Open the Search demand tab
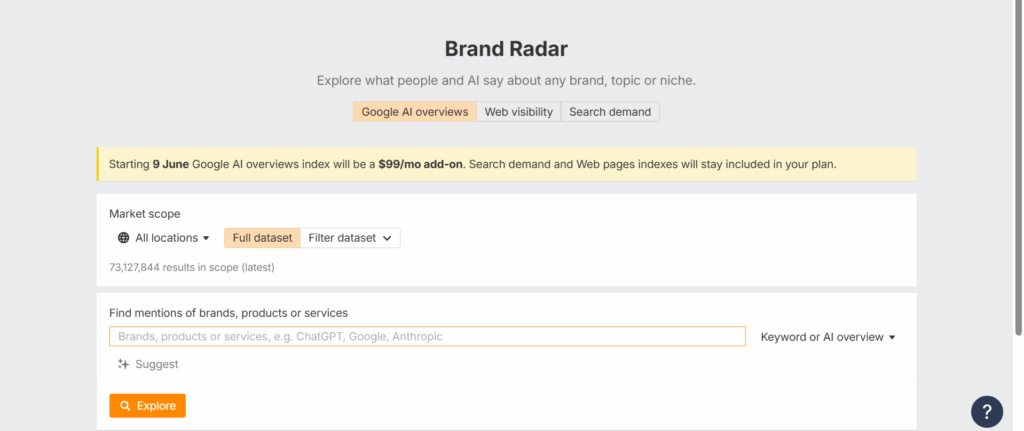Screen dimensions: 1024x431 pos(610,112)
